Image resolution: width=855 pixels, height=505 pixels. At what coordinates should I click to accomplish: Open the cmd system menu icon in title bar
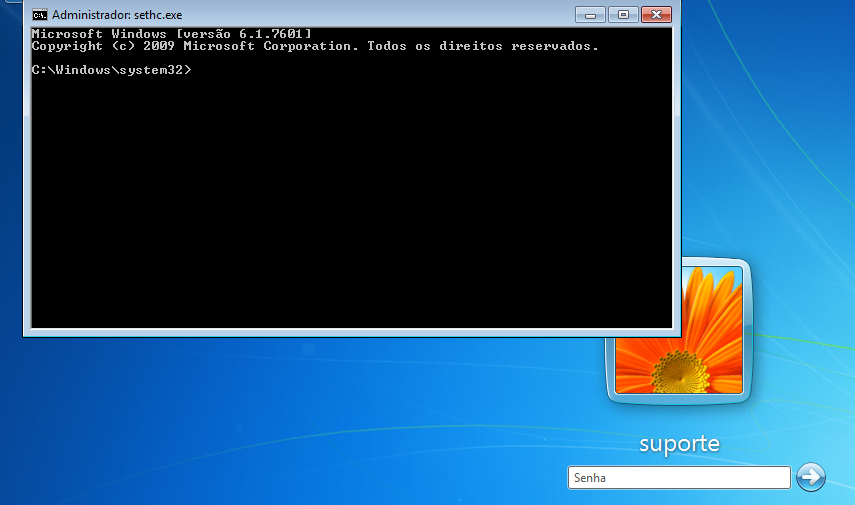(40, 15)
